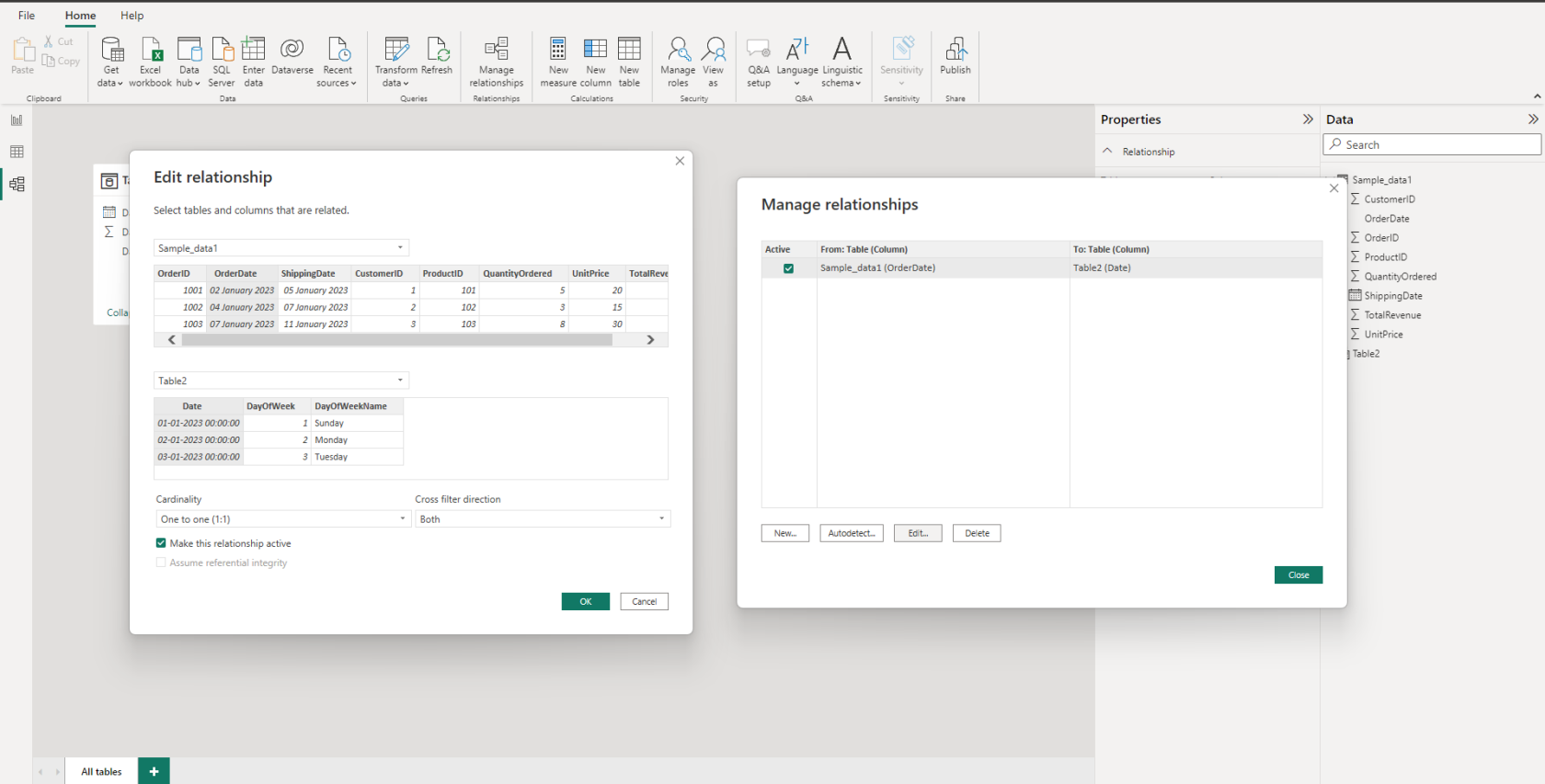The height and width of the screenshot is (784, 1545).
Task: Click Autodetect... button
Action: point(852,533)
